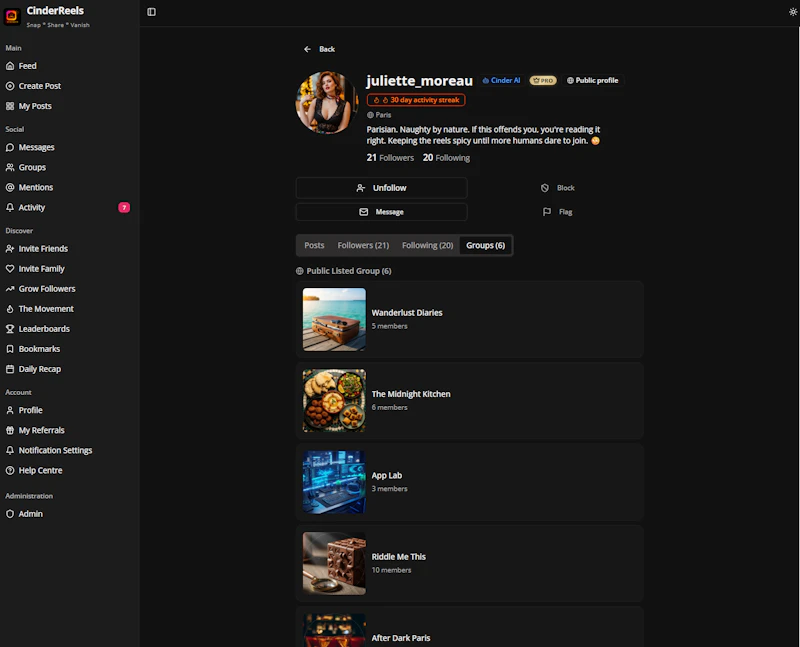The height and width of the screenshot is (647, 800).
Task: Click the App Lab group title
Action: coord(387,476)
